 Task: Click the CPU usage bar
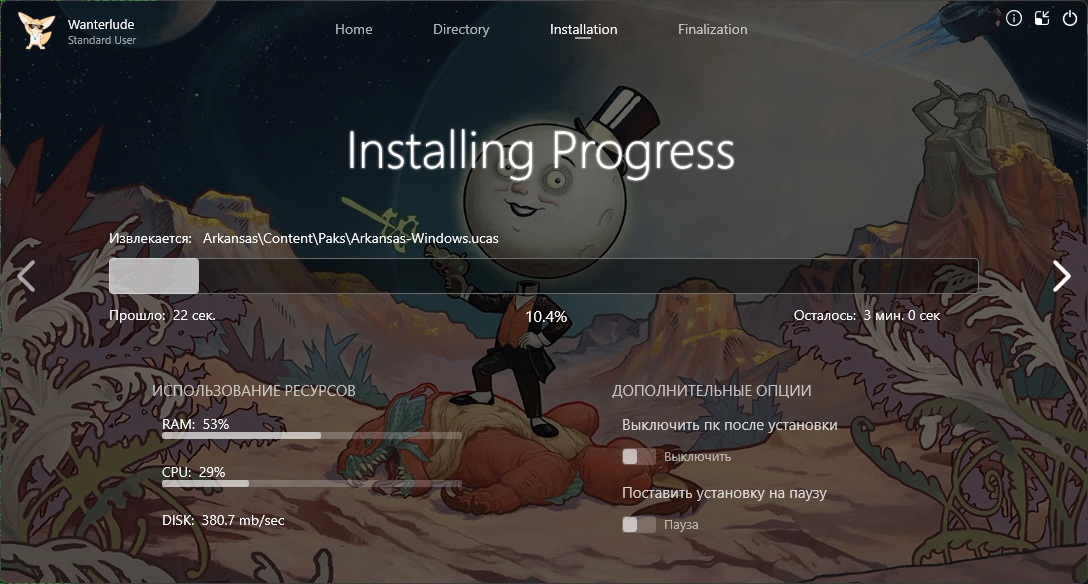click(311, 484)
